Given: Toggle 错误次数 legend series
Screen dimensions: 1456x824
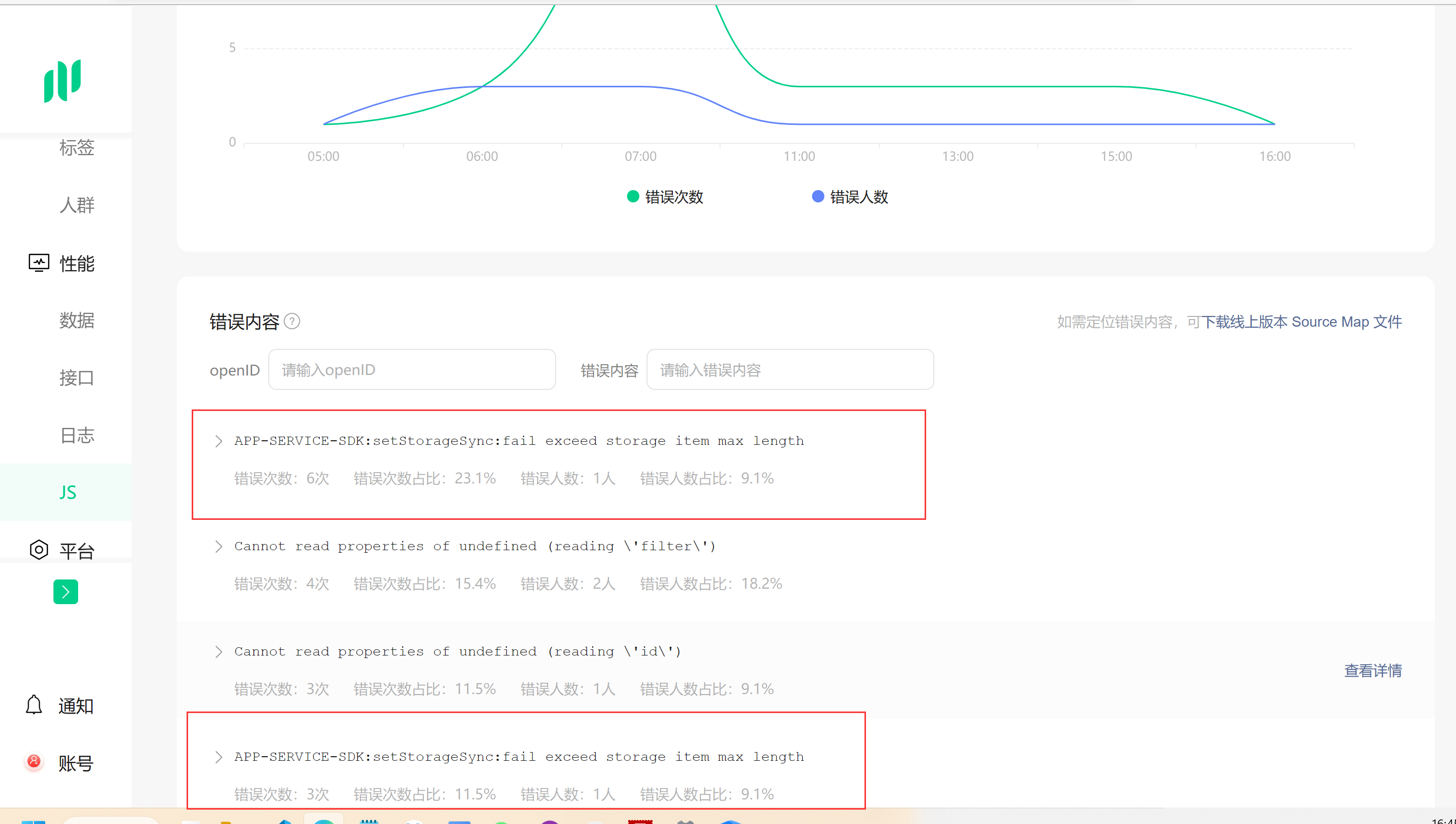Looking at the screenshot, I should click(x=665, y=197).
